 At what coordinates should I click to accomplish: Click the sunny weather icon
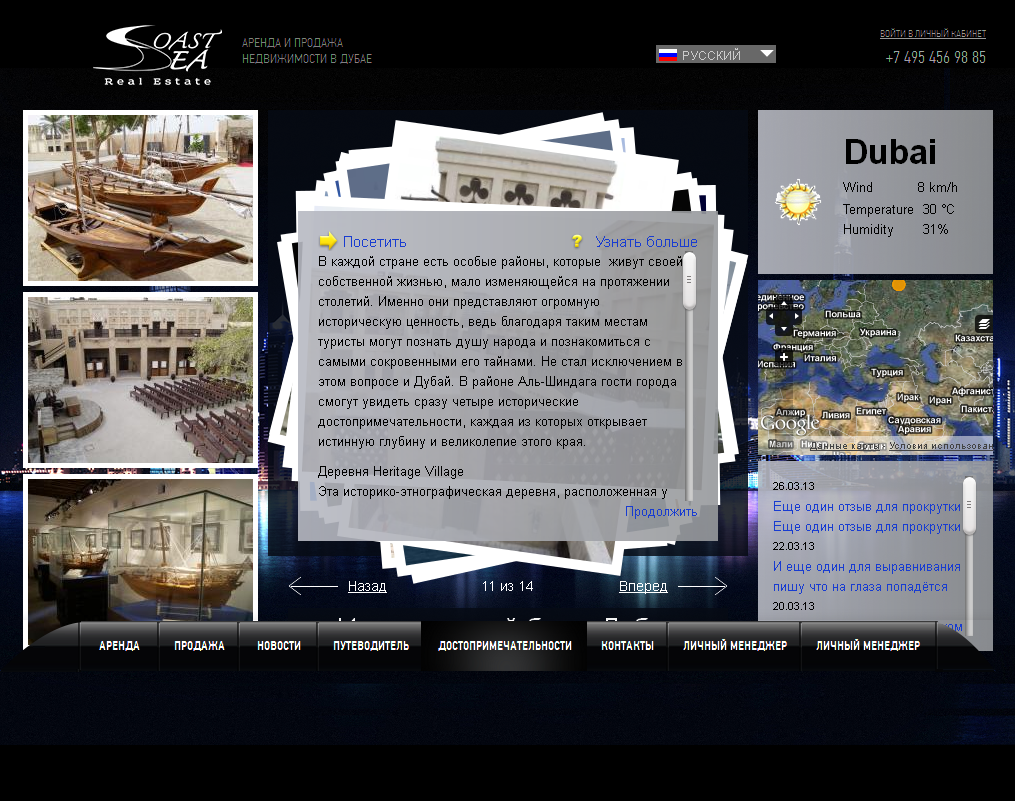tap(798, 202)
